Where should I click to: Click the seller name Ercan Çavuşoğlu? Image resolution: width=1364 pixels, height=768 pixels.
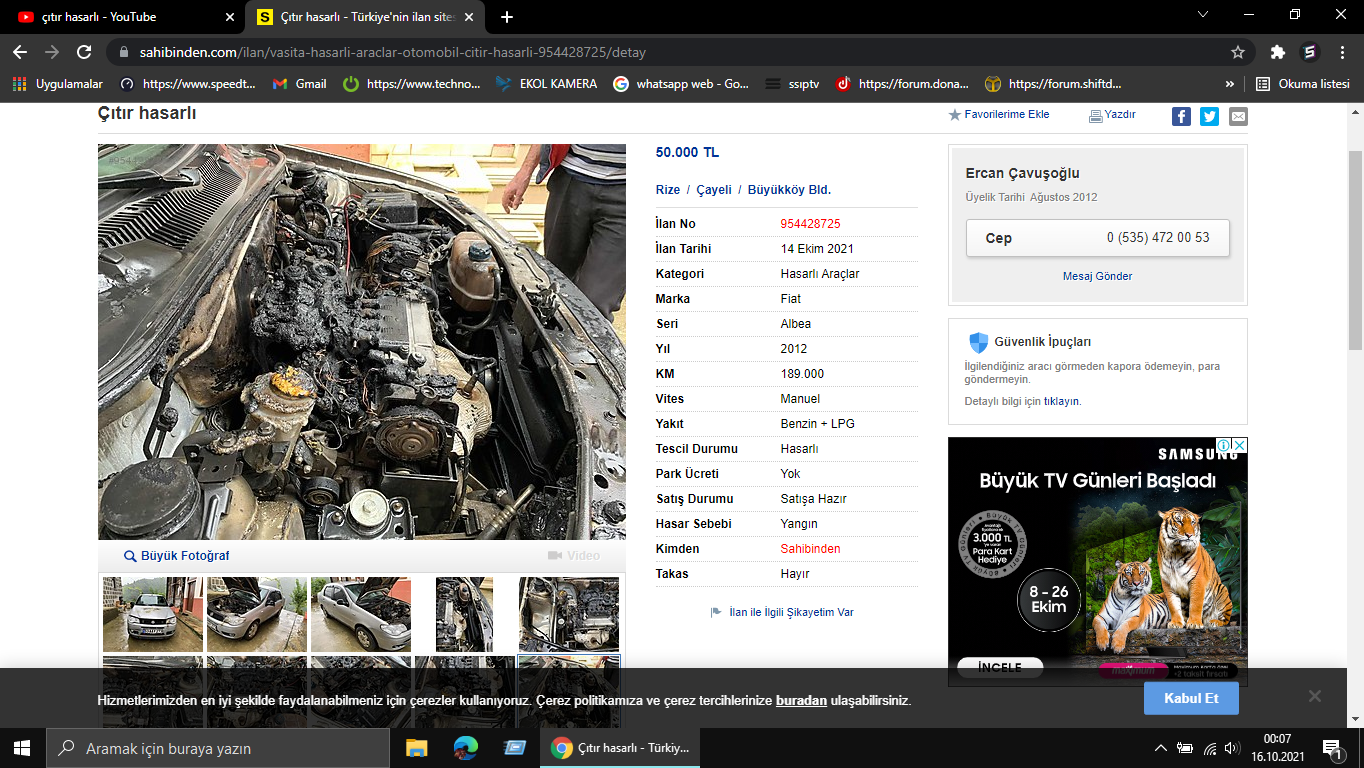pyautogui.click(x=1022, y=173)
